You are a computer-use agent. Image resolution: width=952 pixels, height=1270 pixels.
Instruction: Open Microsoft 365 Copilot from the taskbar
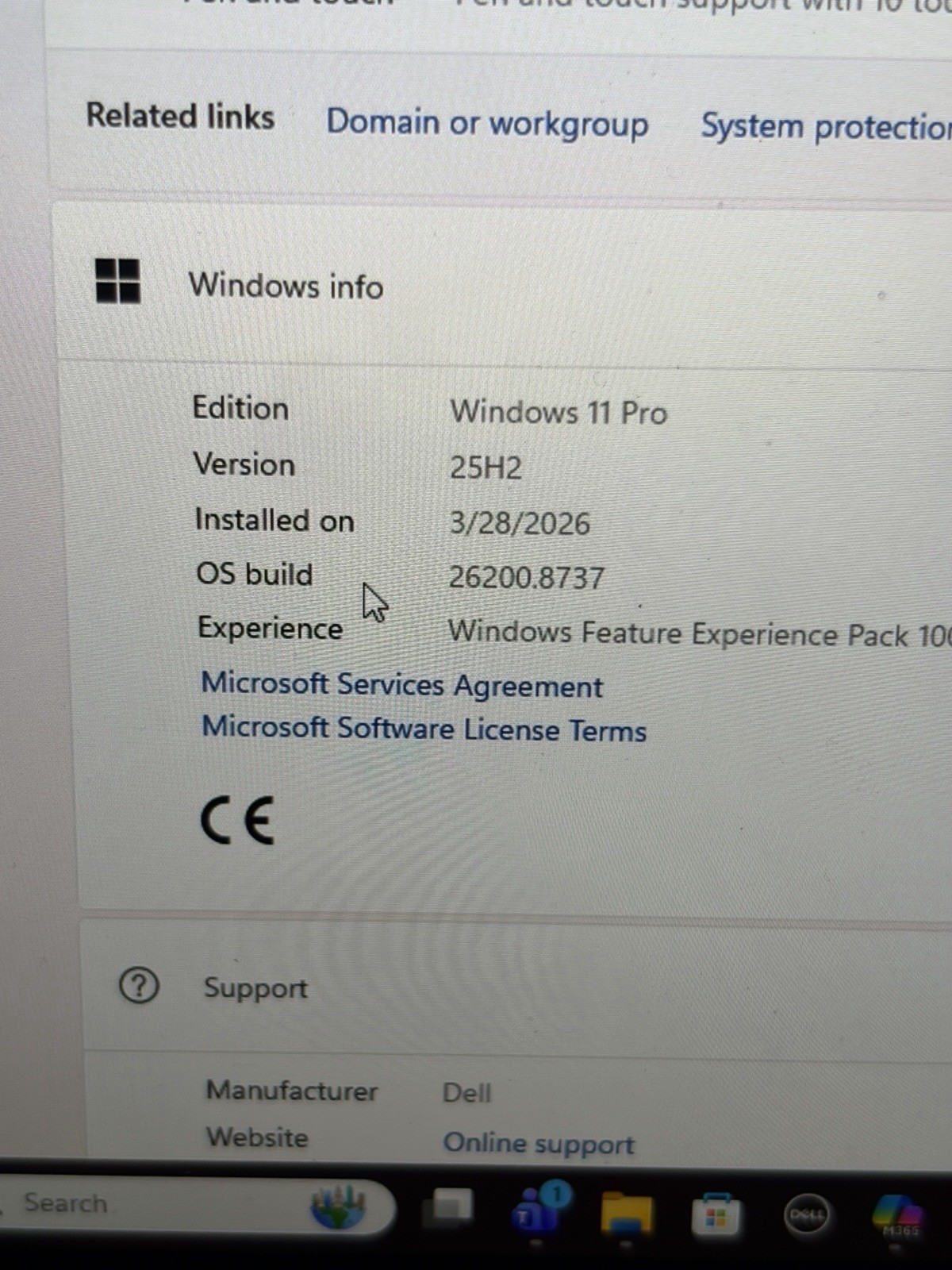point(898,1217)
